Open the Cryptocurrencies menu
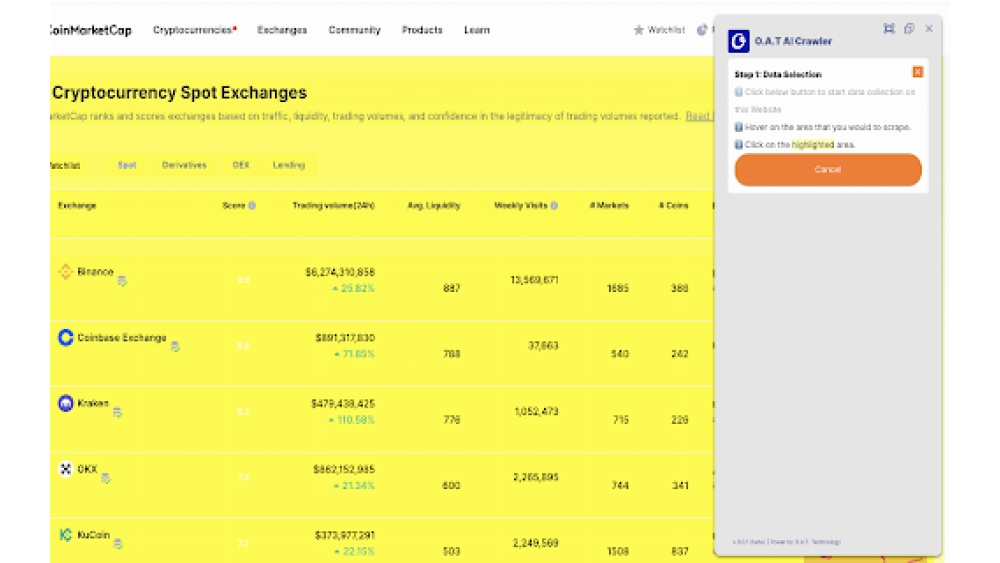This screenshot has height=563, width=1000. [x=194, y=30]
